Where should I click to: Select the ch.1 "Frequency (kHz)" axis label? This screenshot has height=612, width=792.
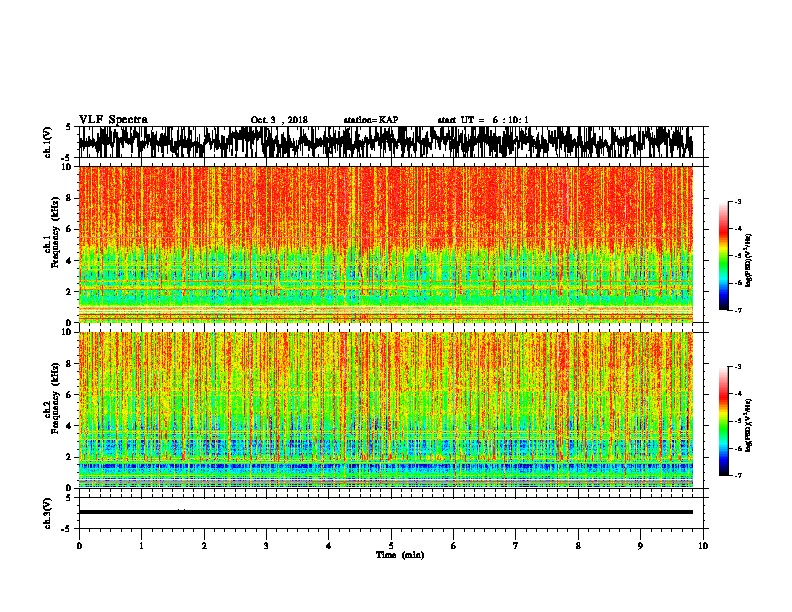55,232
